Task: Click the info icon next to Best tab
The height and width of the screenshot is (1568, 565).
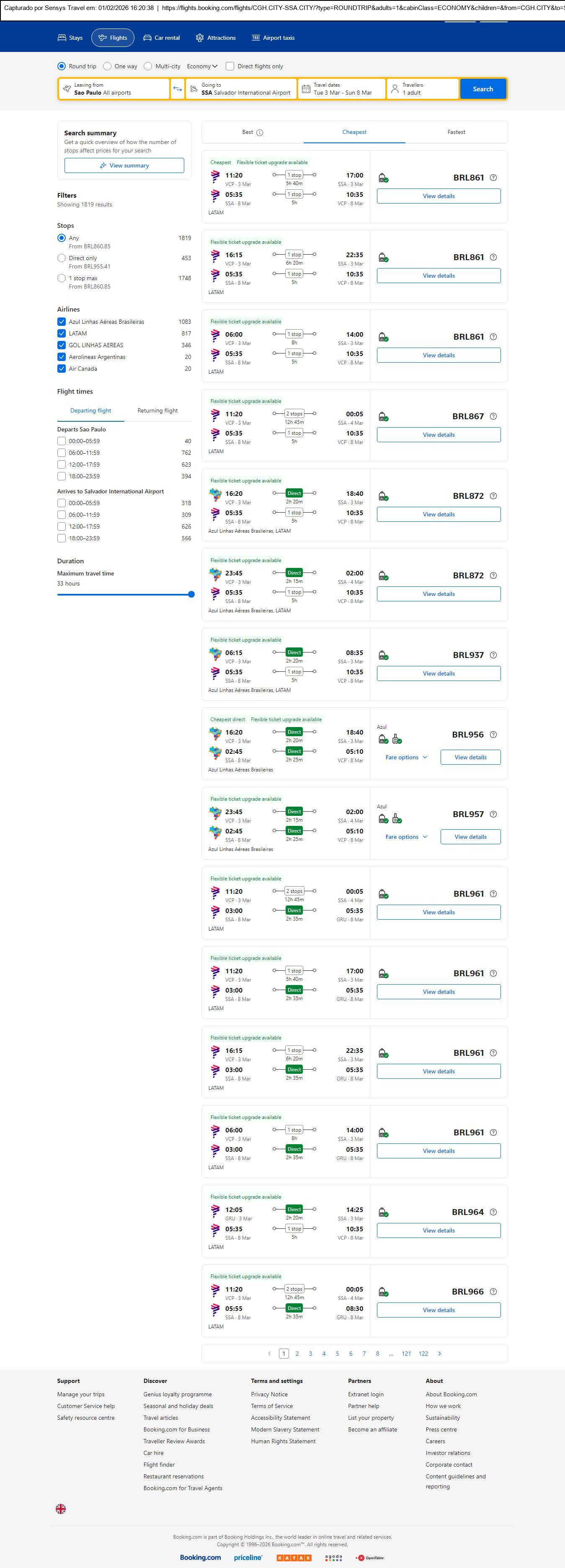Action: (x=260, y=133)
